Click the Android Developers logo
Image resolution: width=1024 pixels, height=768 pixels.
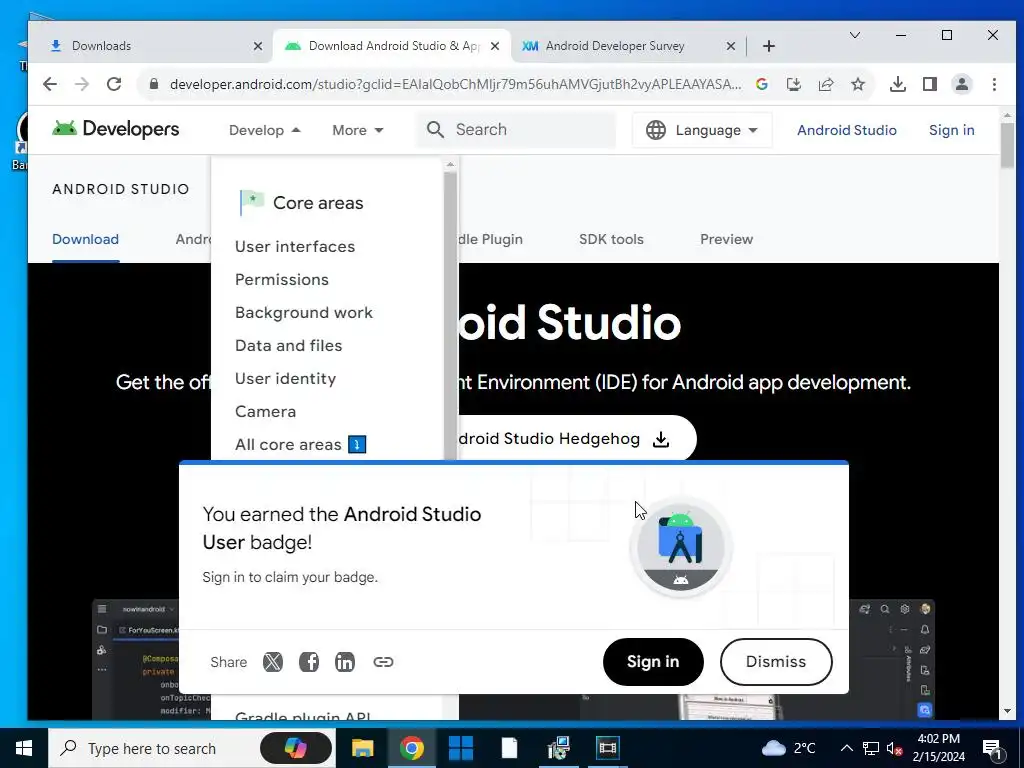point(116,129)
